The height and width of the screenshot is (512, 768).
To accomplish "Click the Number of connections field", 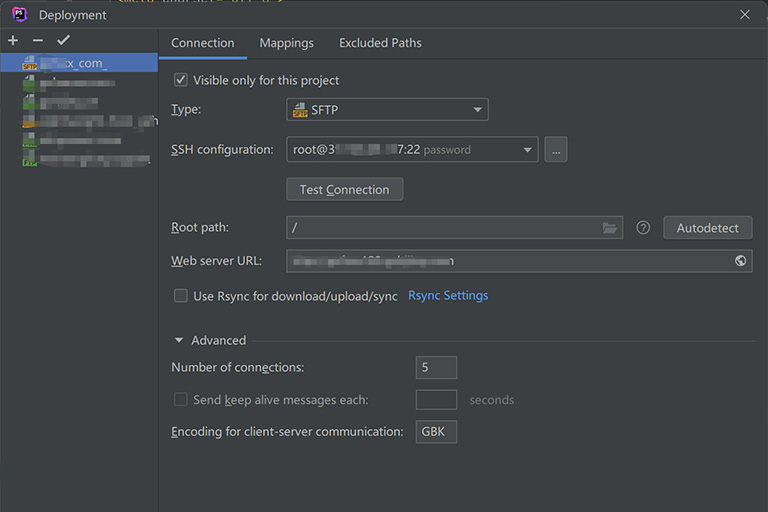I will tap(436, 367).
